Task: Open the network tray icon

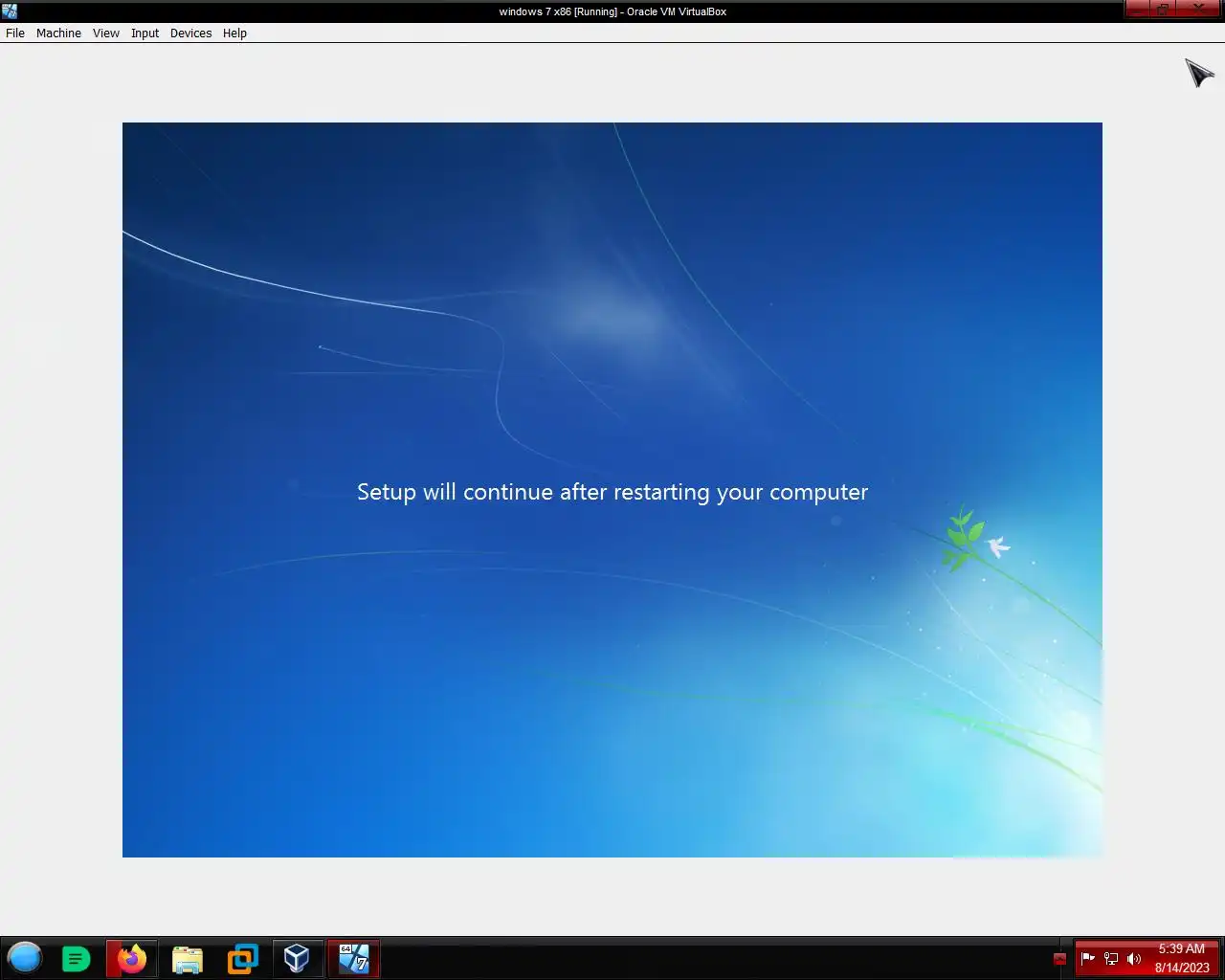Action: [x=1111, y=958]
